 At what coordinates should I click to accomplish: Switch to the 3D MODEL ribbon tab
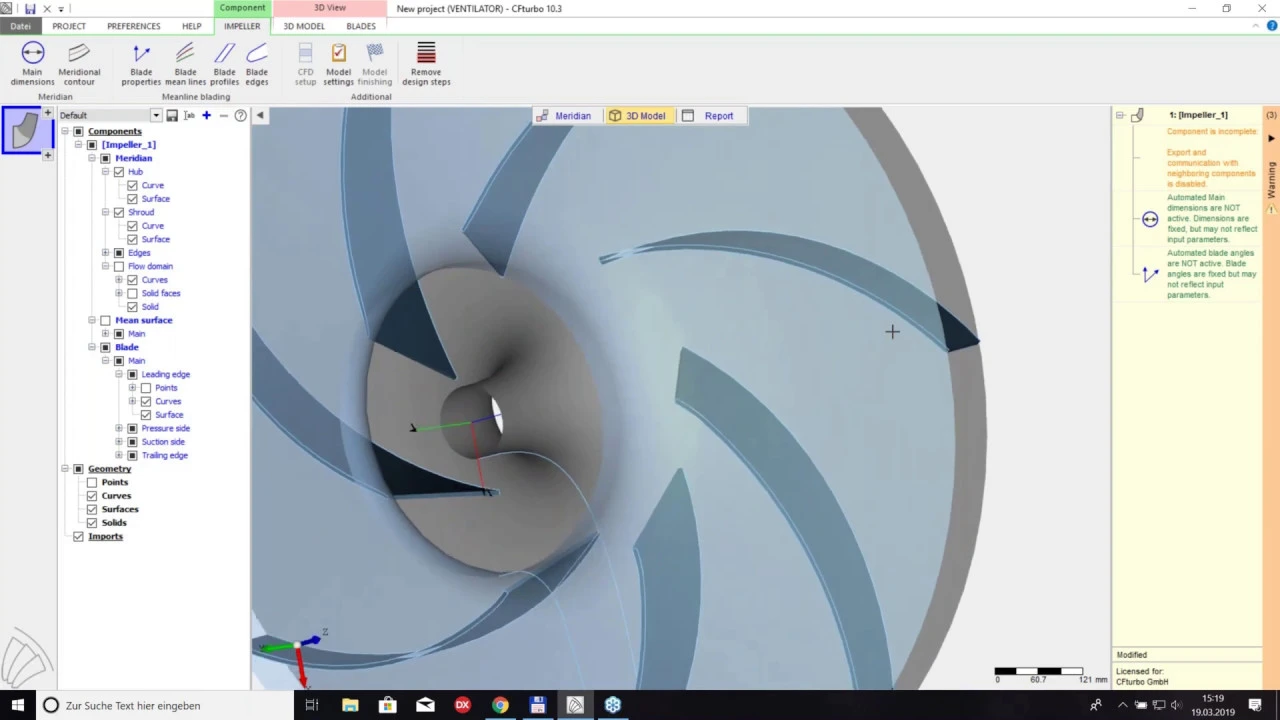point(303,26)
